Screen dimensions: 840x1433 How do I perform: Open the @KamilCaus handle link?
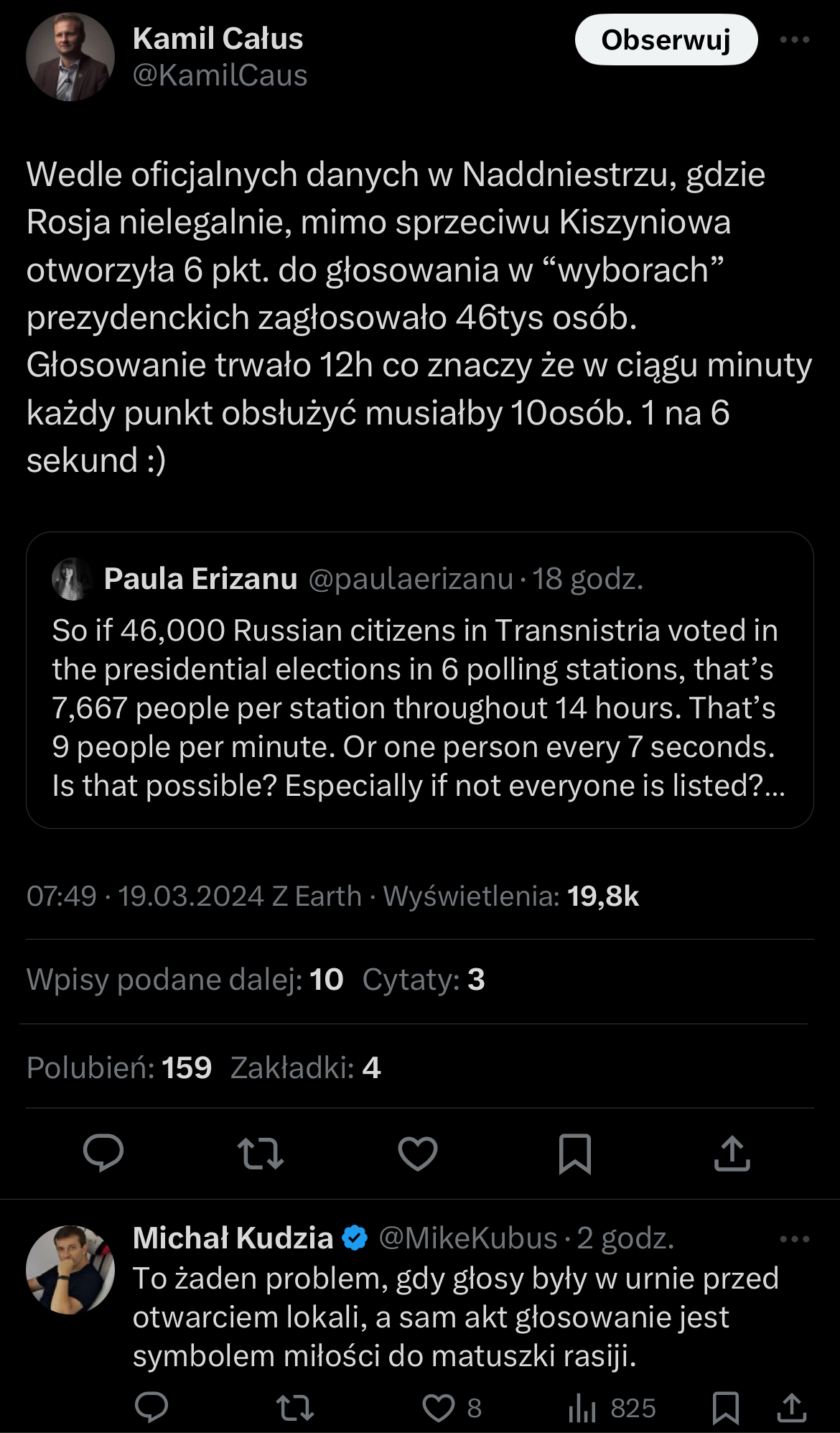(x=220, y=75)
